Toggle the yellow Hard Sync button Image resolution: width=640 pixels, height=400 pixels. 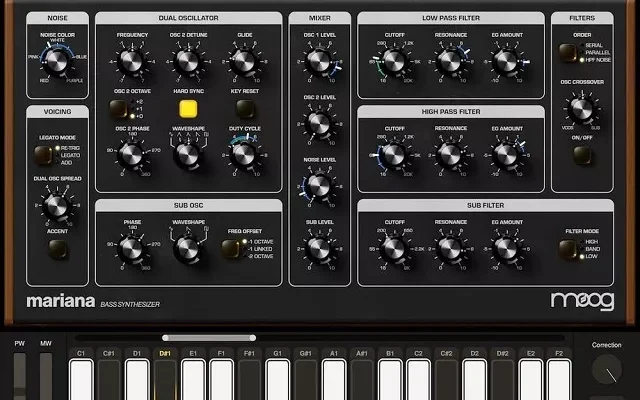click(187, 108)
